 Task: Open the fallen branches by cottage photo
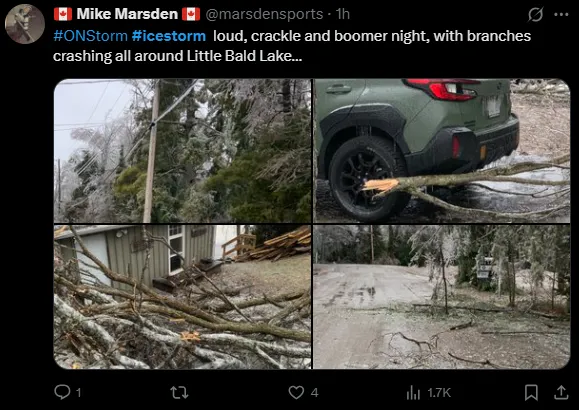click(182, 297)
